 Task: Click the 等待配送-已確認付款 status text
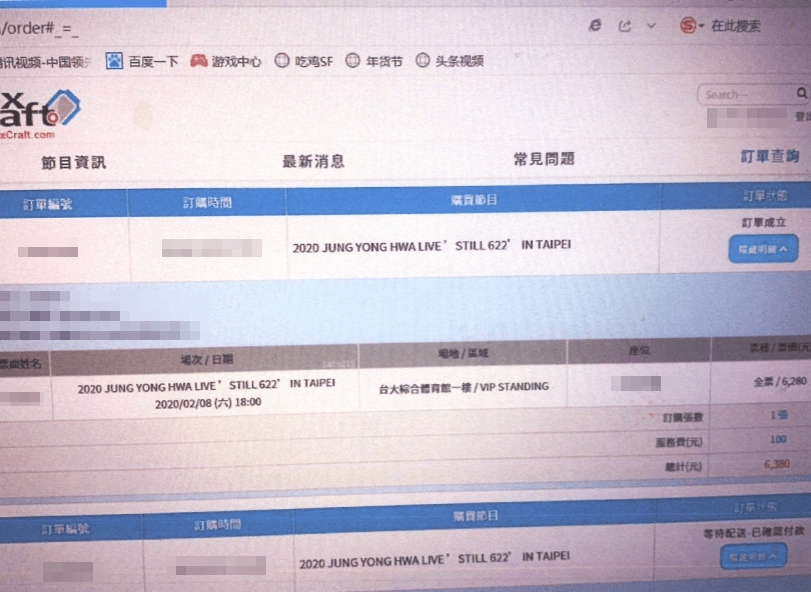coord(754,532)
